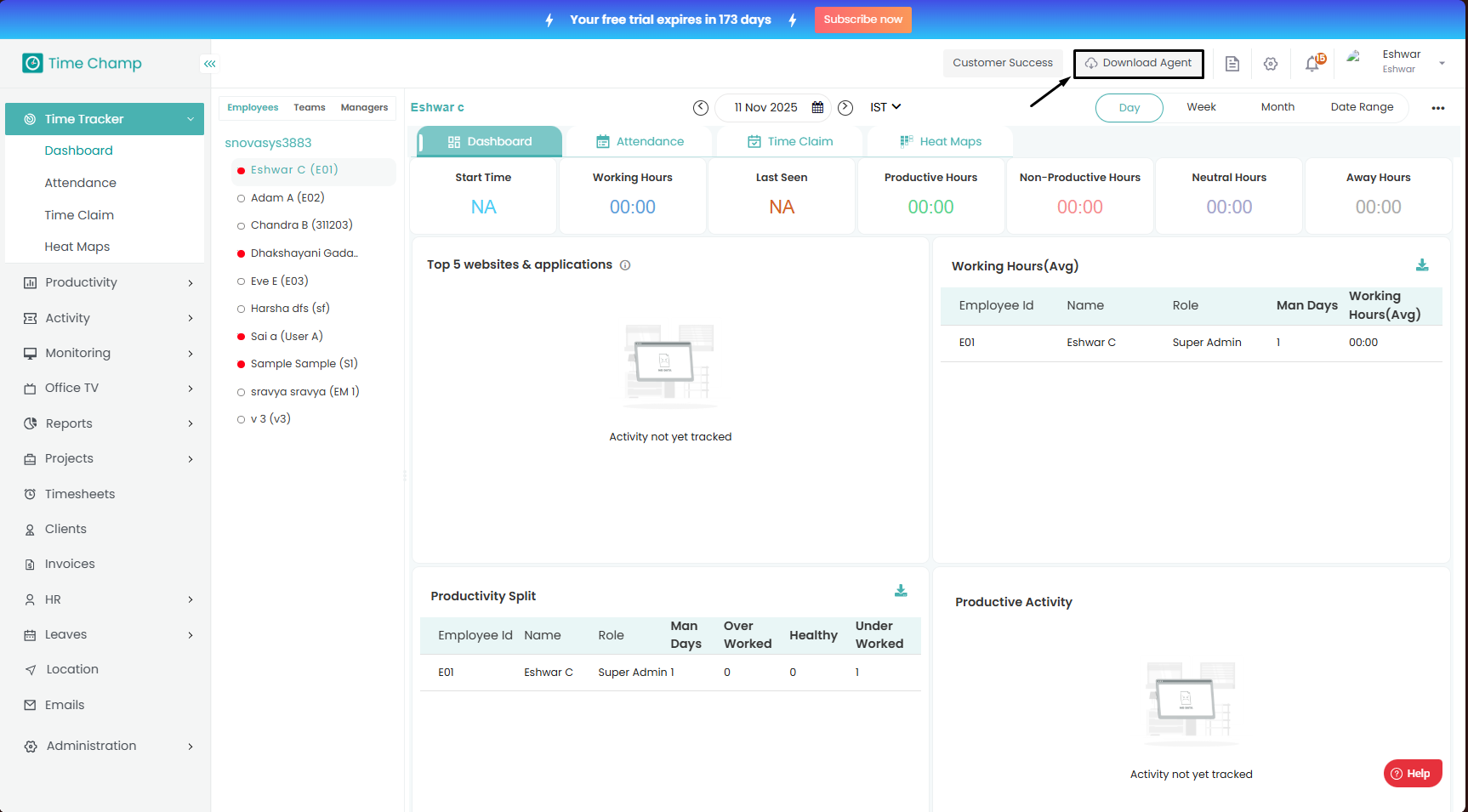The height and width of the screenshot is (812, 1468).
Task: Open the settings gear icon in header
Action: point(1271,64)
